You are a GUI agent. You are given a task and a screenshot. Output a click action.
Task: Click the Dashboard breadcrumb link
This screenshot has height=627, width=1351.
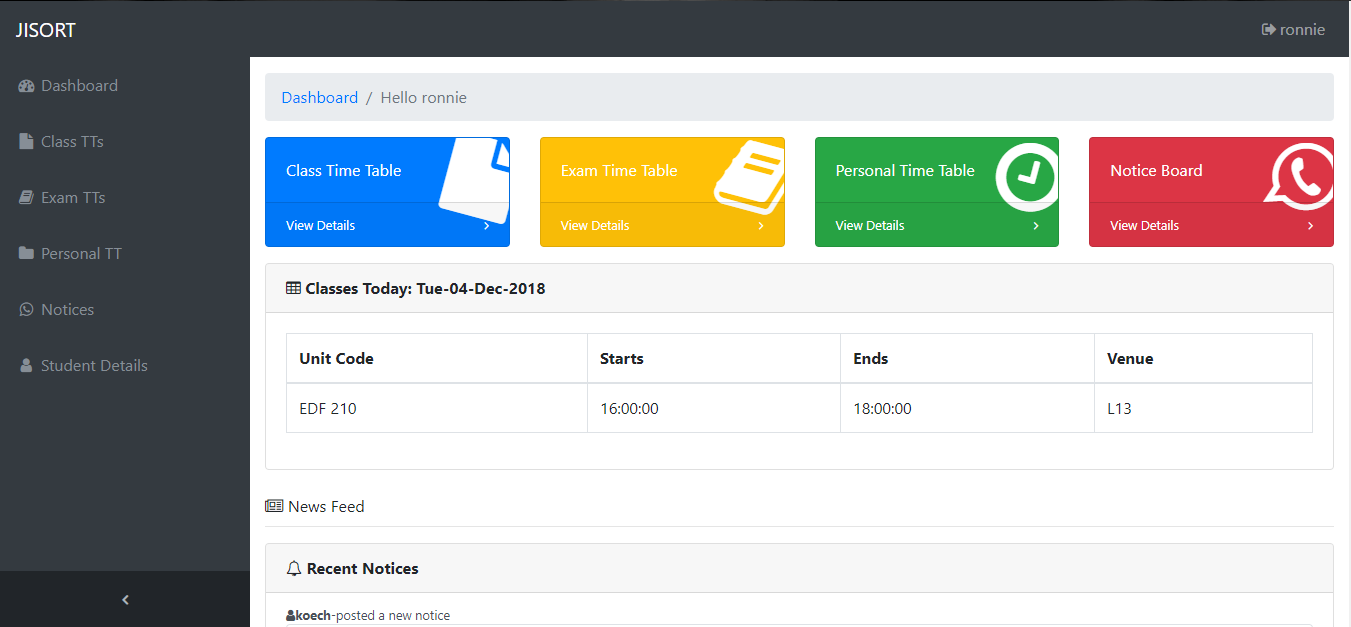click(319, 98)
